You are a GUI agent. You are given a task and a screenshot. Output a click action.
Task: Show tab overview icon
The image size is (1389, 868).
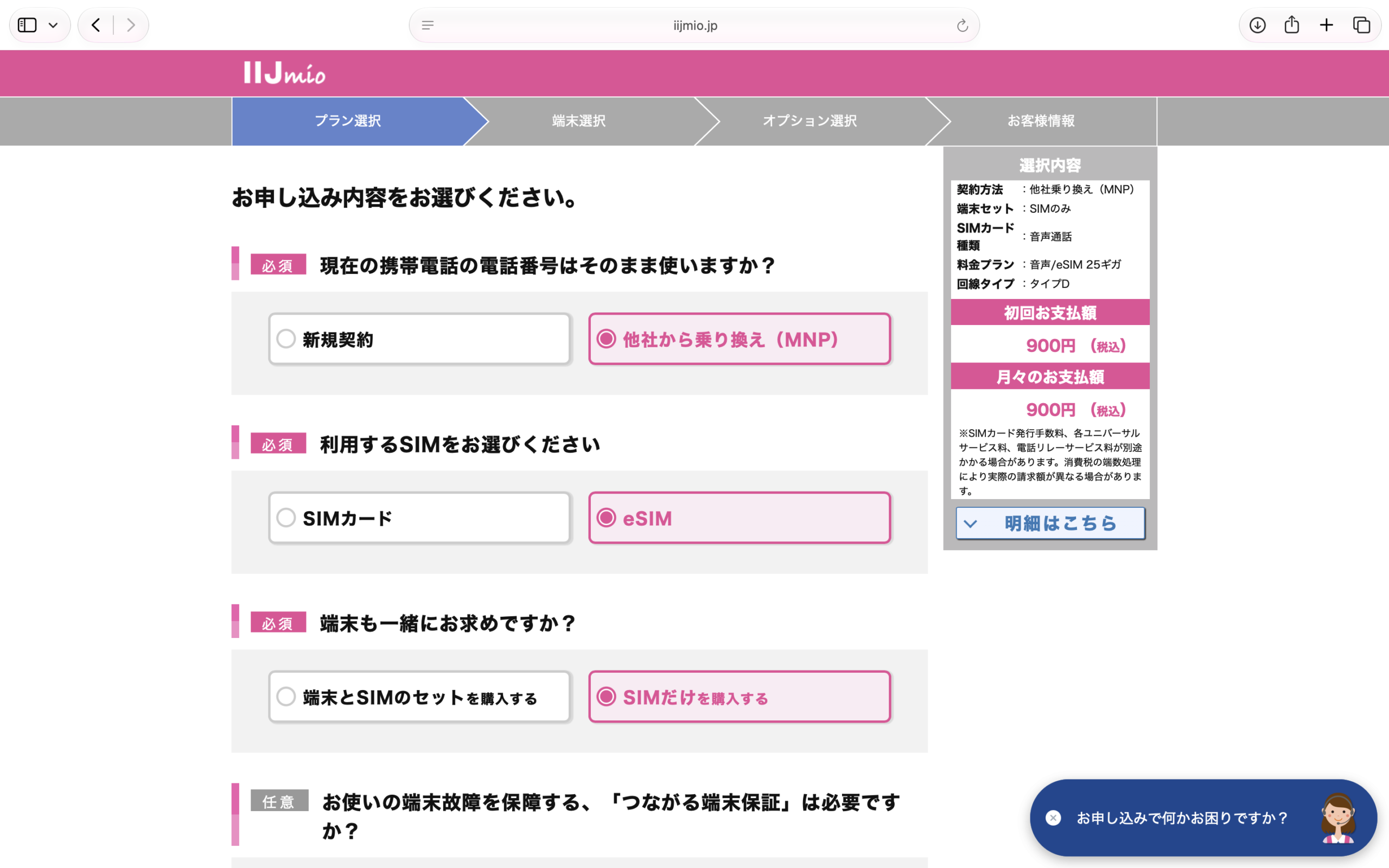[1361, 25]
